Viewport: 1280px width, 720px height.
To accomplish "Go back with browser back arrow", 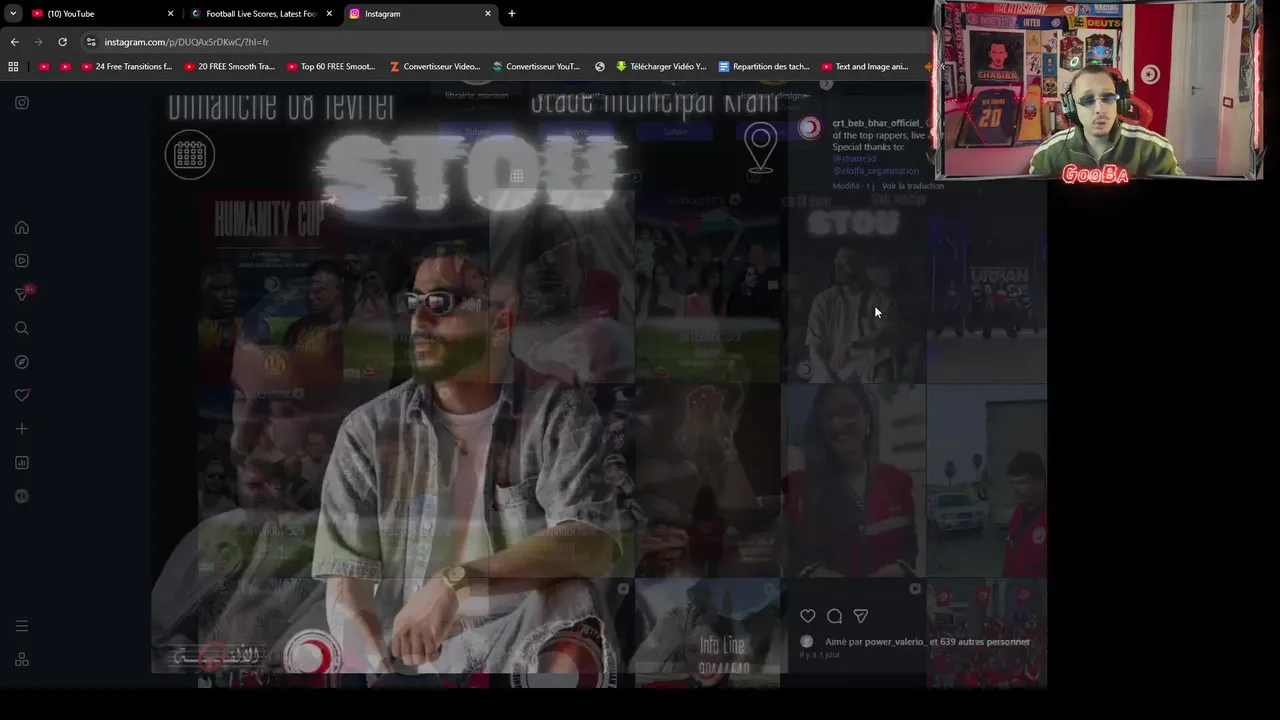I will [14, 42].
